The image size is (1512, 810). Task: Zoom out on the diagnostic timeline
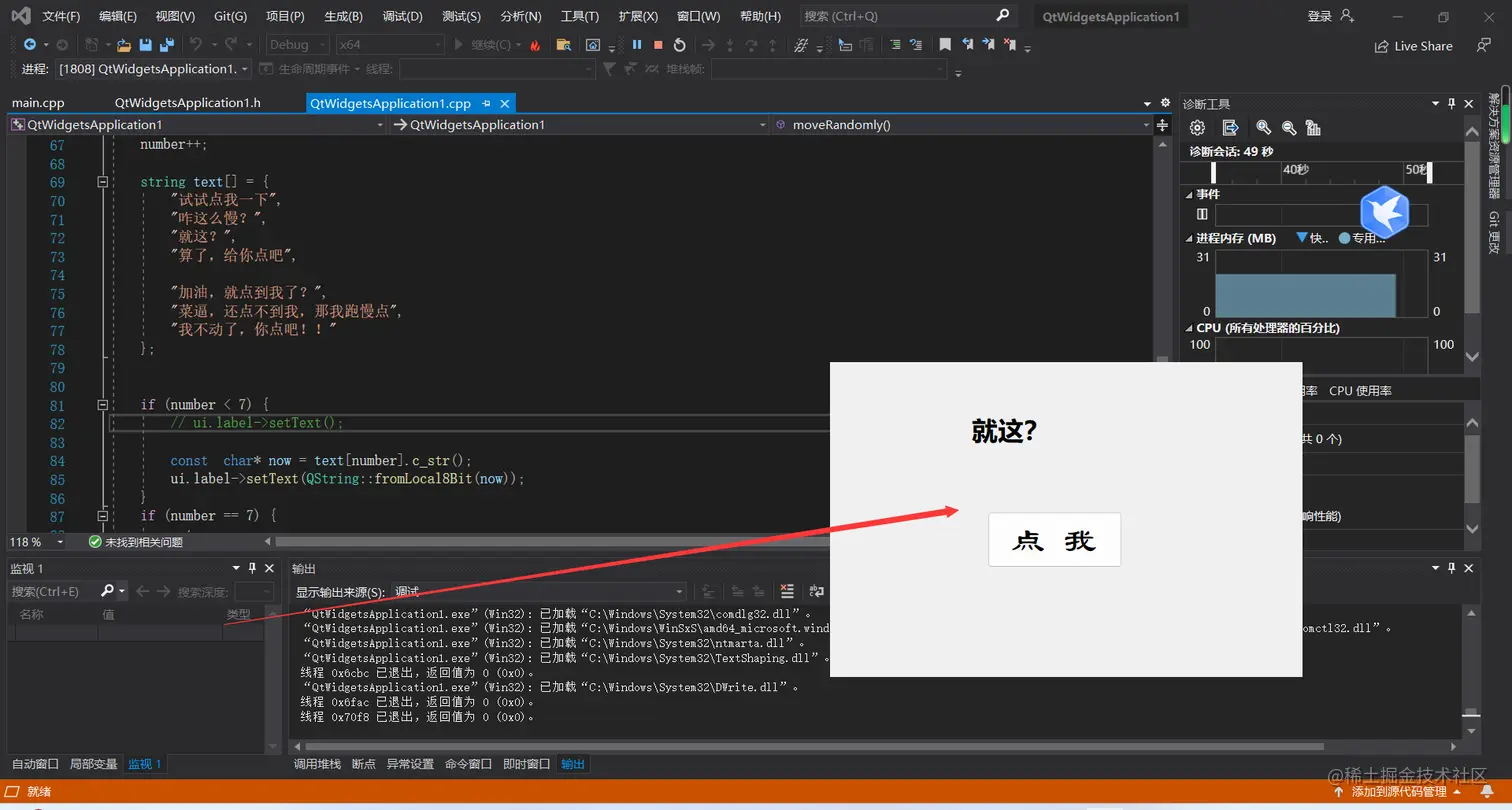(x=1289, y=127)
